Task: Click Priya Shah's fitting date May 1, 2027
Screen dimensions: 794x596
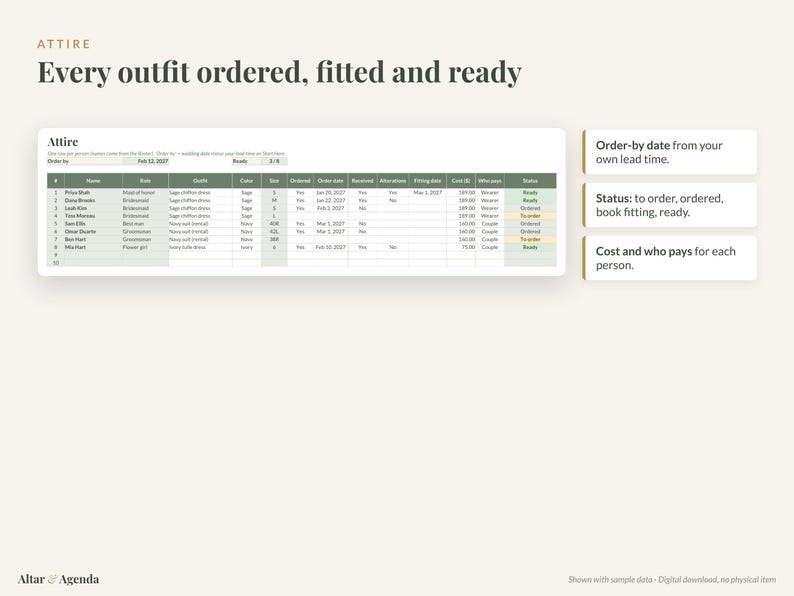Action: (427, 192)
